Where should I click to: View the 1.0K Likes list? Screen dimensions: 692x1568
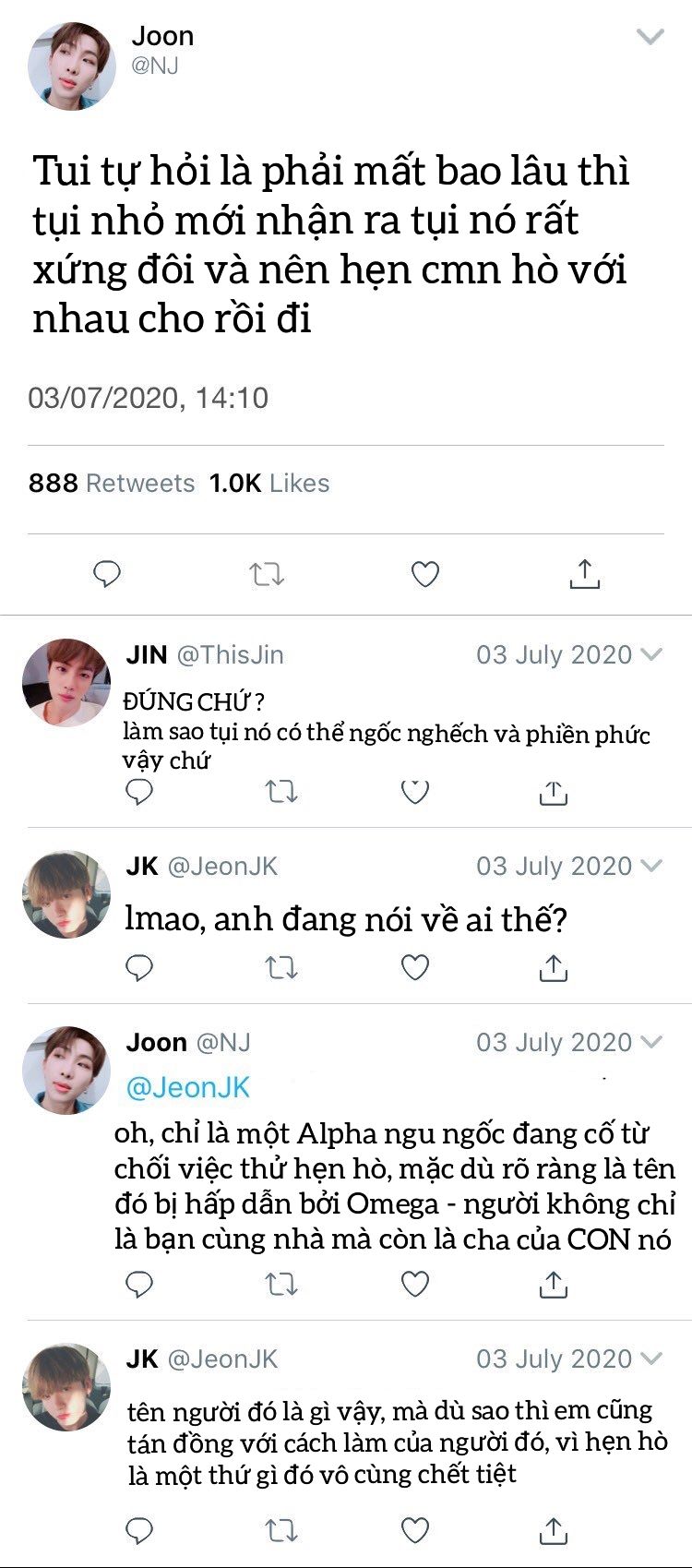coord(268,483)
